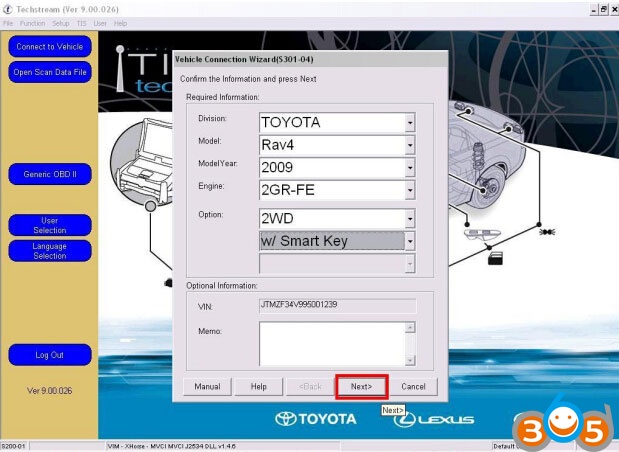
Task: Click Connect to Vehicle button
Action: pos(50,47)
